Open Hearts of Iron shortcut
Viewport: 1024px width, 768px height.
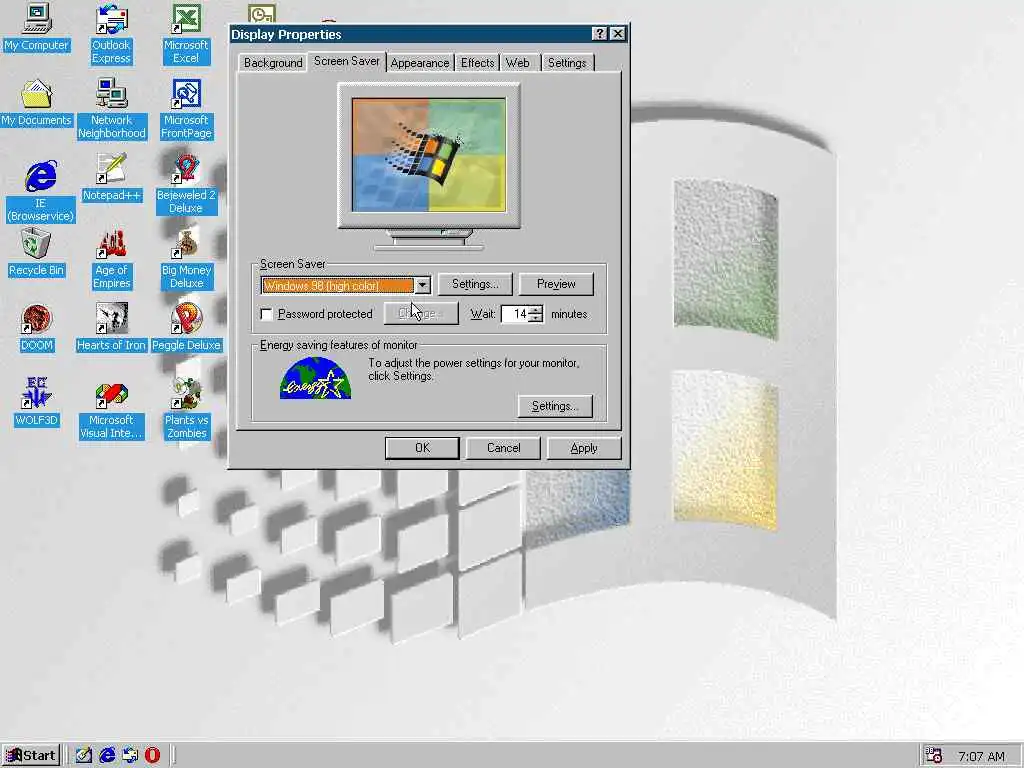point(112,328)
